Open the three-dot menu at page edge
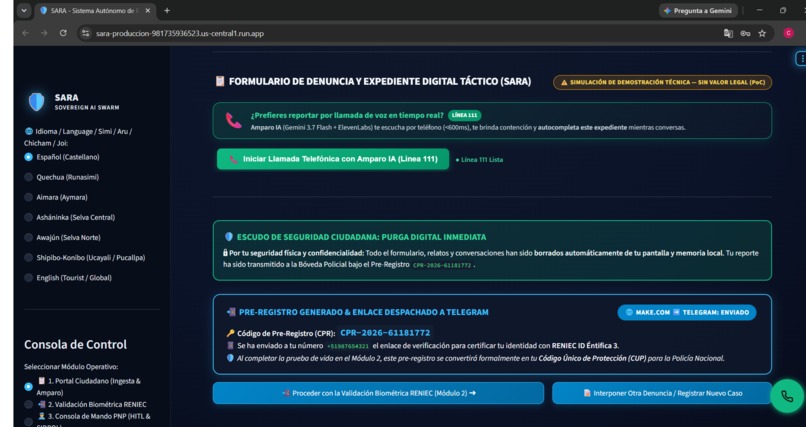 [x=801, y=59]
